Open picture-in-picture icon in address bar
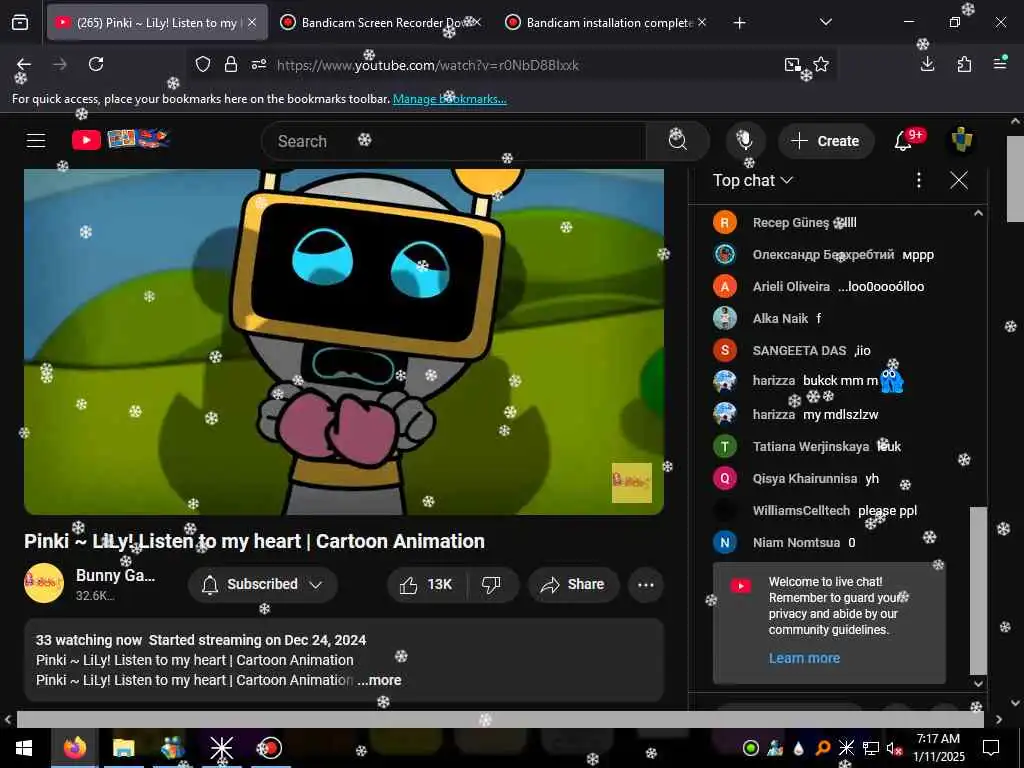Viewport: 1024px width, 768px height. [x=792, y=64]
